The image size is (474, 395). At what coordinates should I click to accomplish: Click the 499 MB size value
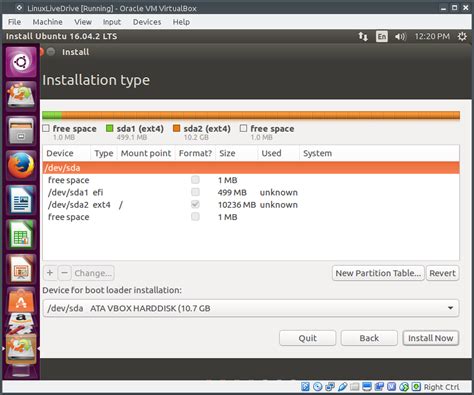coord(232,192)
